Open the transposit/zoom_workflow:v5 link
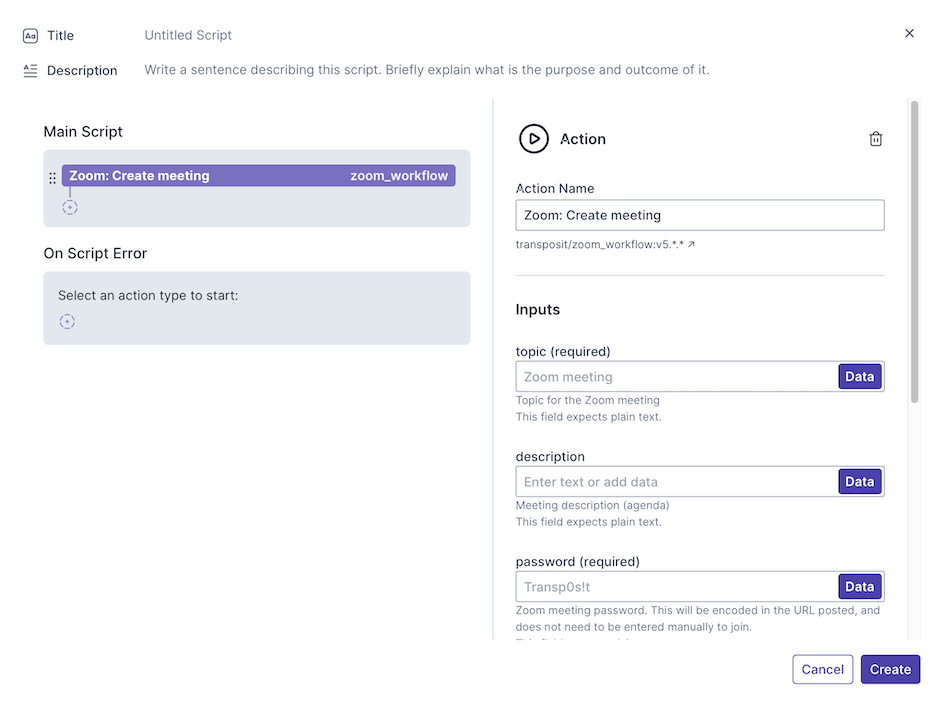The width and height of the screenshot is (940, 703). point(600,244)
